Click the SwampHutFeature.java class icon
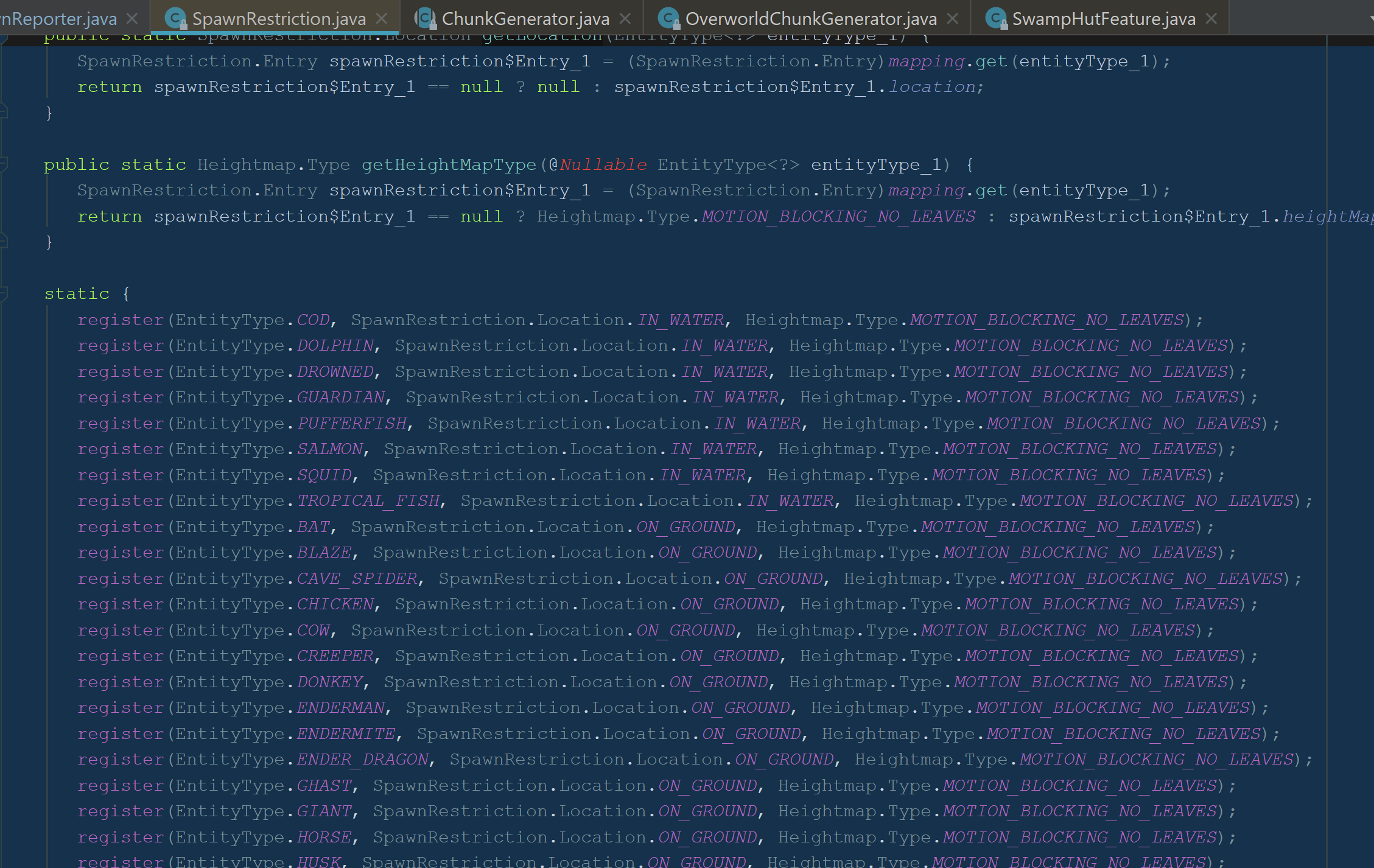 pyautogui.click(x=996, y=18)
